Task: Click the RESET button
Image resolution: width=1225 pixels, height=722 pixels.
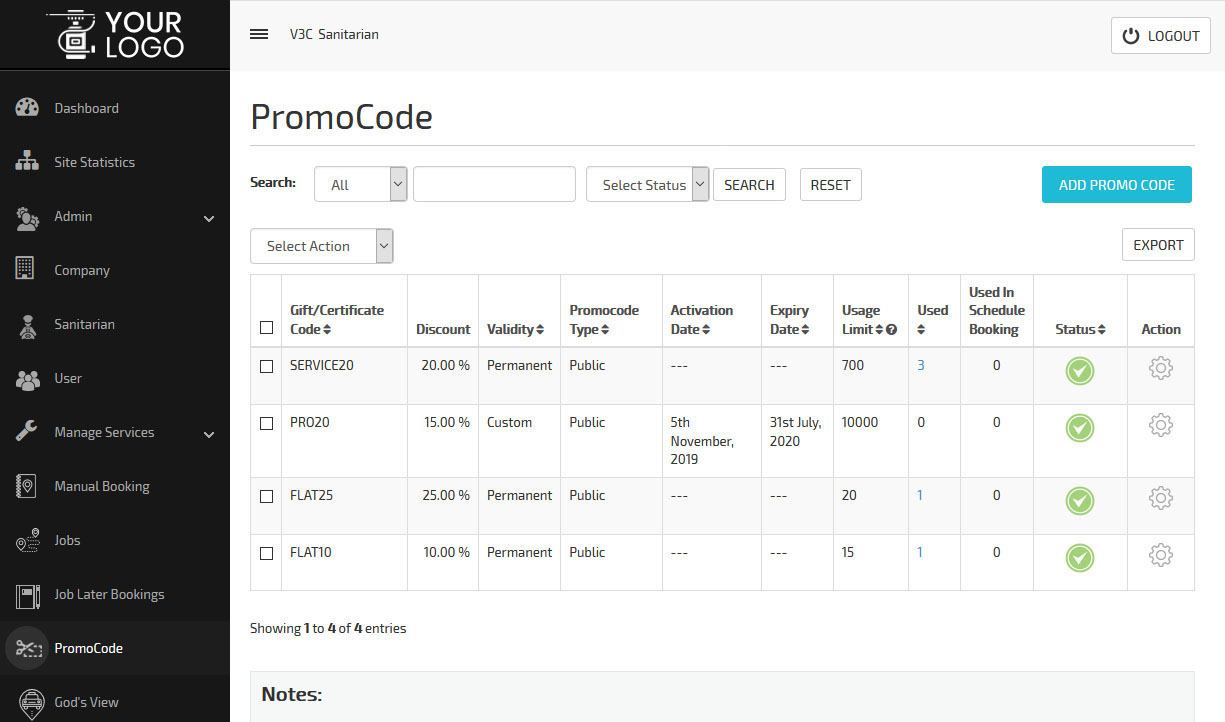Action: [x=830, y=185]
